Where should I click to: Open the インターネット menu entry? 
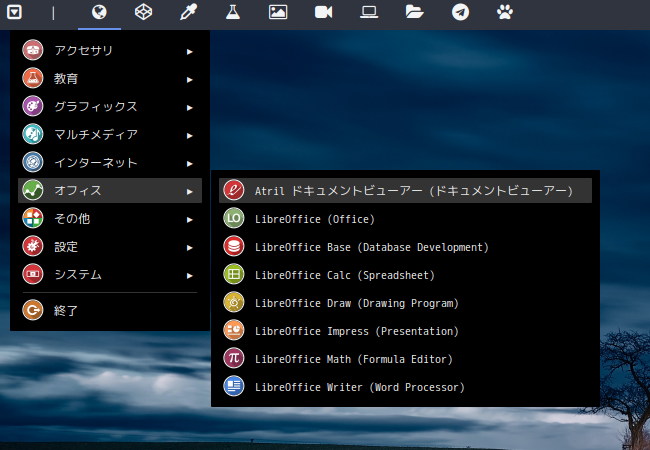click(x=110, y=162)
